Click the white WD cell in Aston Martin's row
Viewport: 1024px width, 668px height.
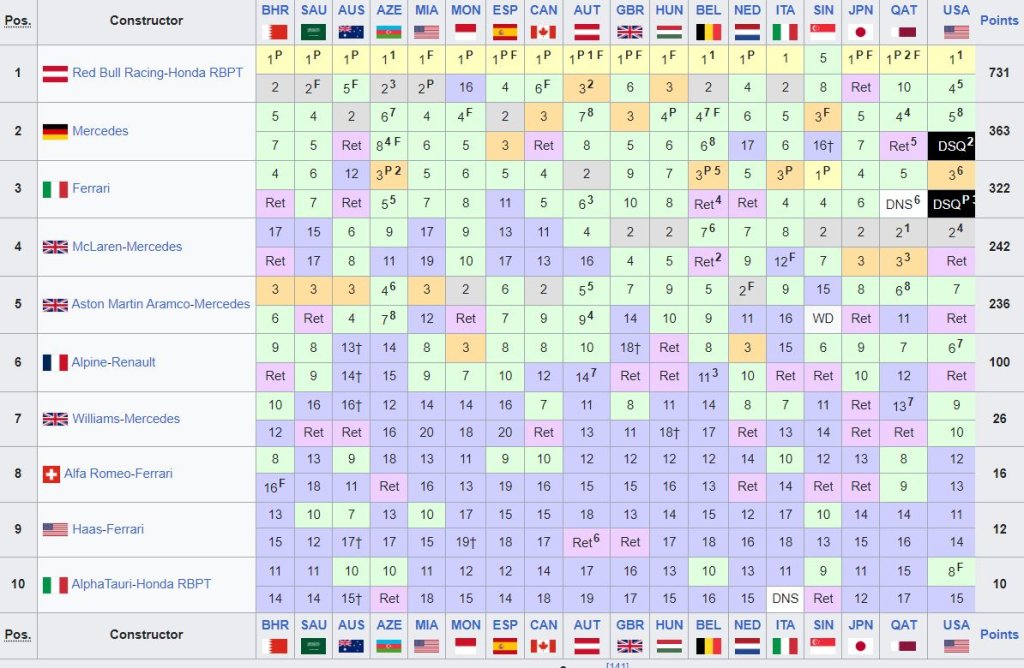click(823, 319)
